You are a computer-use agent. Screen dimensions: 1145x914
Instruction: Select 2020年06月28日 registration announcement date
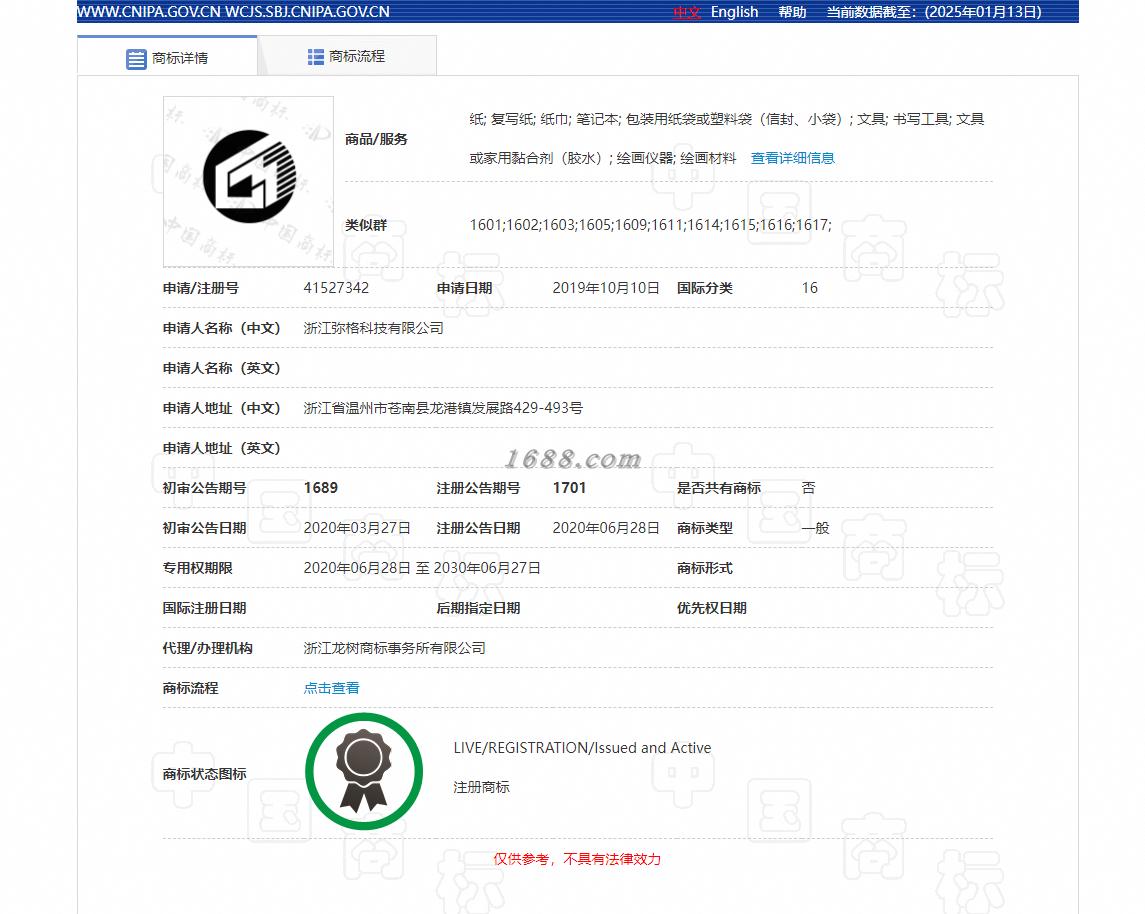click(605, 528)
